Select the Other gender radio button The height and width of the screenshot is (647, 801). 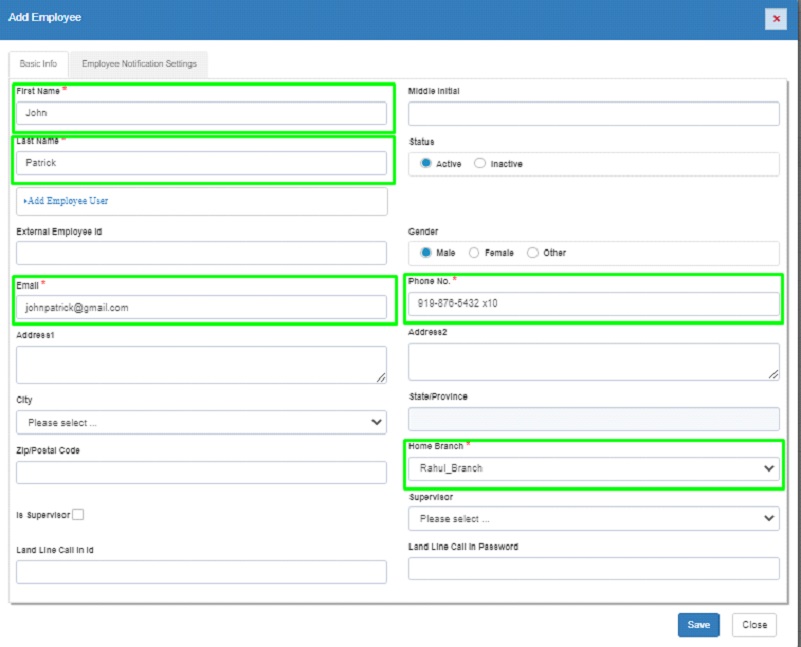click(x=532, y=253)
